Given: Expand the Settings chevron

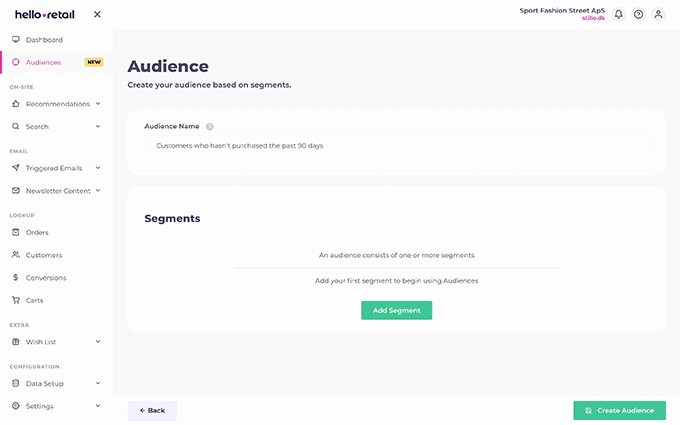Looking at the screenshot, I should point(98,405).
